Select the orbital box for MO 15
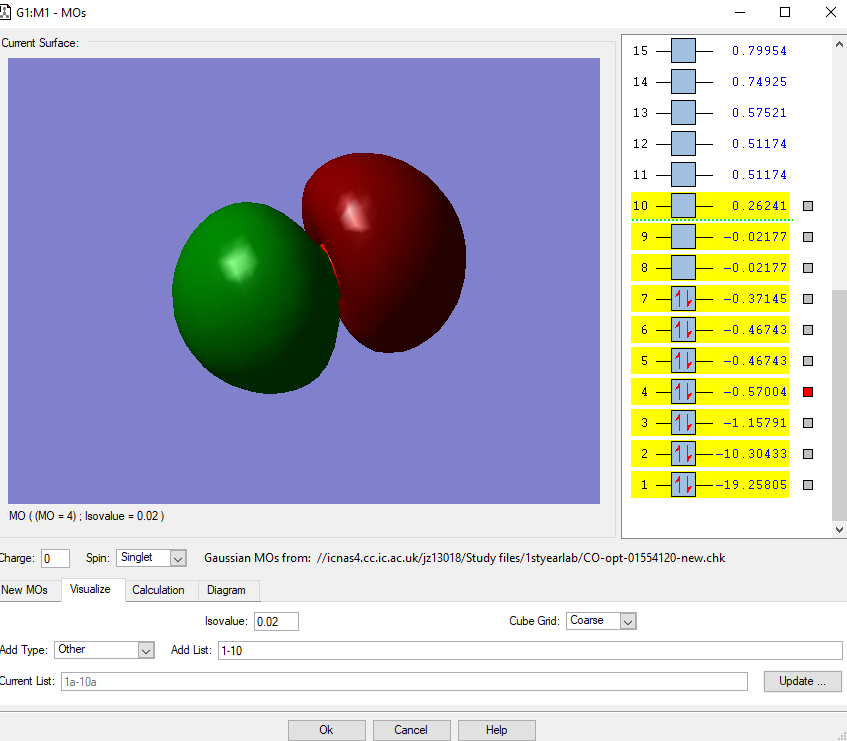 point(683,51)
